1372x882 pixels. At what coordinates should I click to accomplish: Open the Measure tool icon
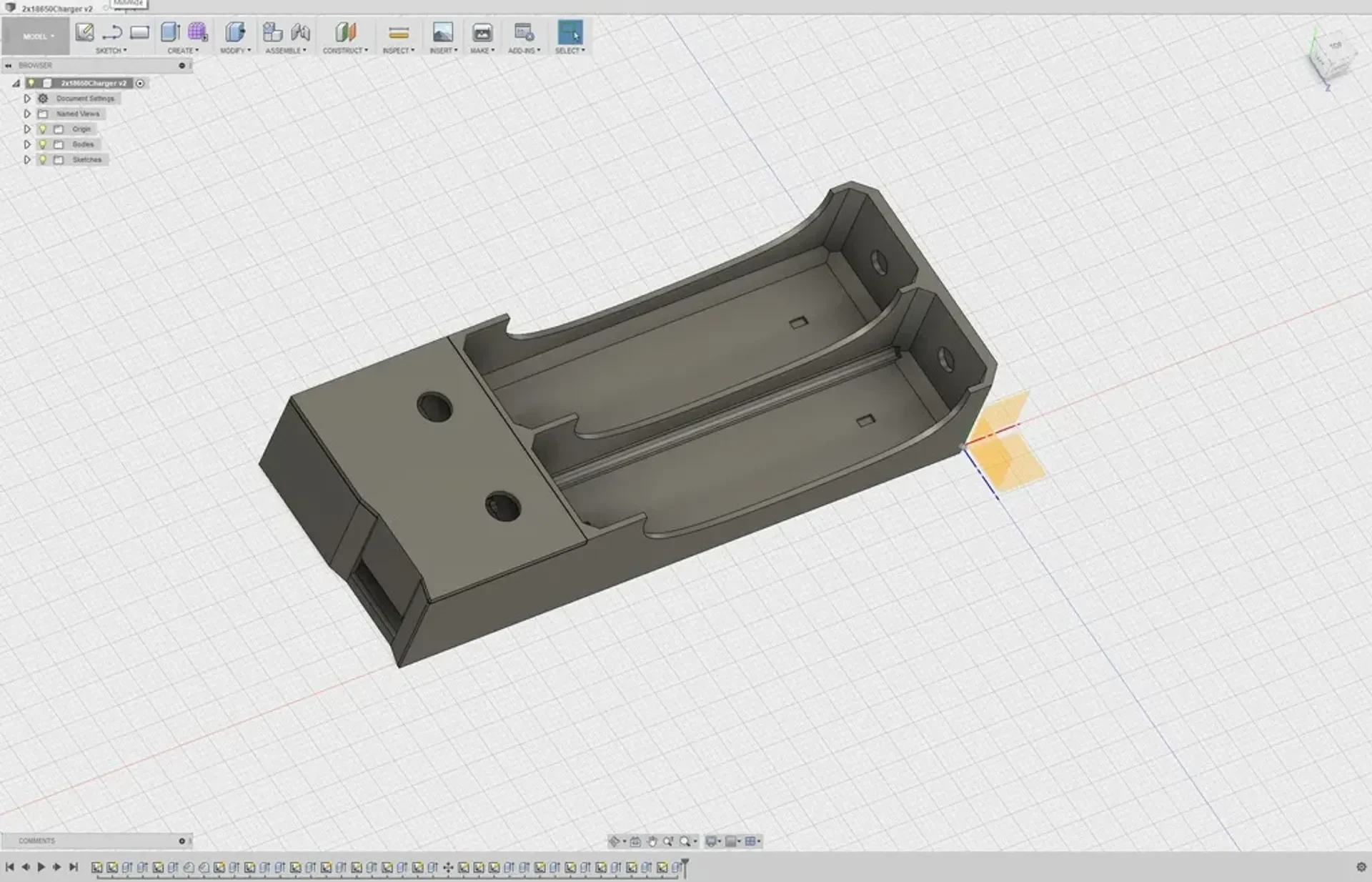[x=399, y=33]
